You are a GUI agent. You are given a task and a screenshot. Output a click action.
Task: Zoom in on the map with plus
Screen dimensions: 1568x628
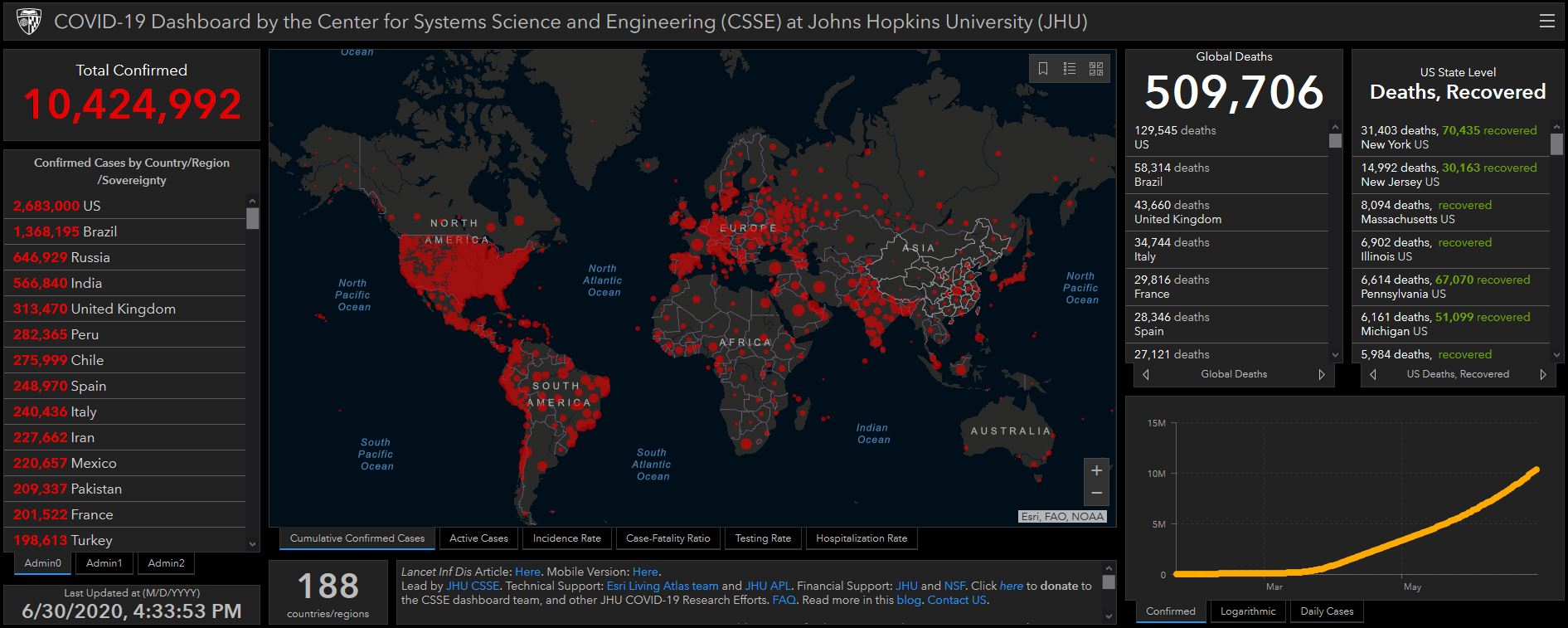click(x=1096, y=470)
